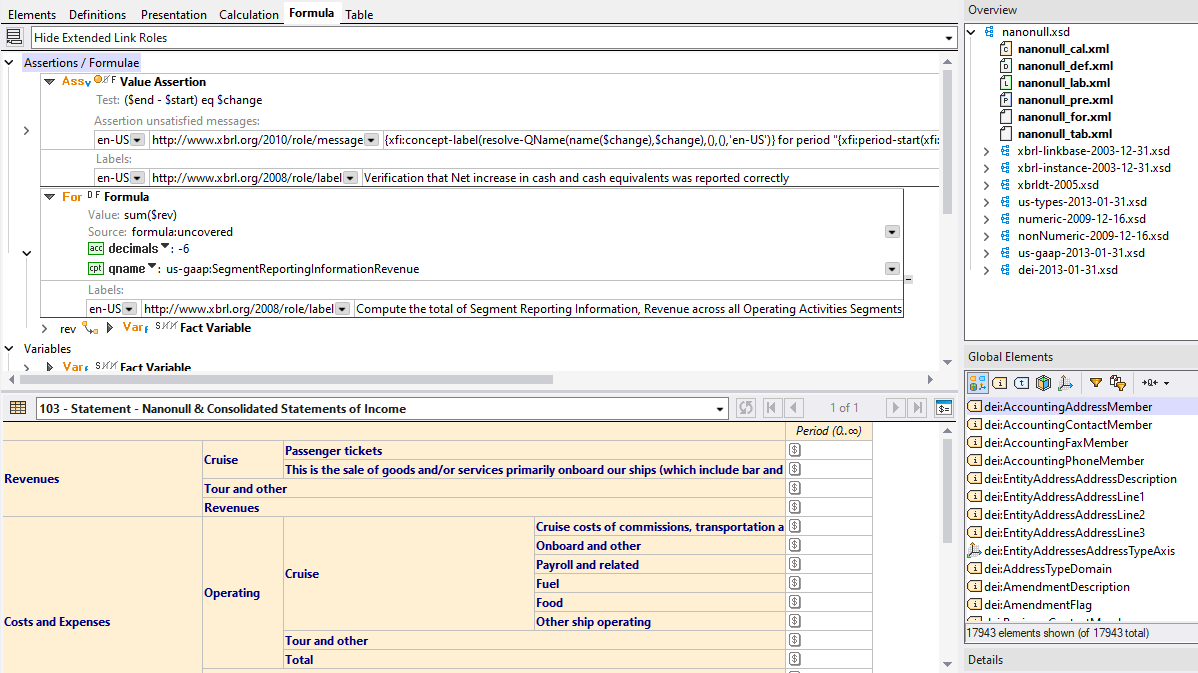Viewport: 1198px width, 673px height.
Task: Select the type (t) filter icon
Action: click(1021, 382)
